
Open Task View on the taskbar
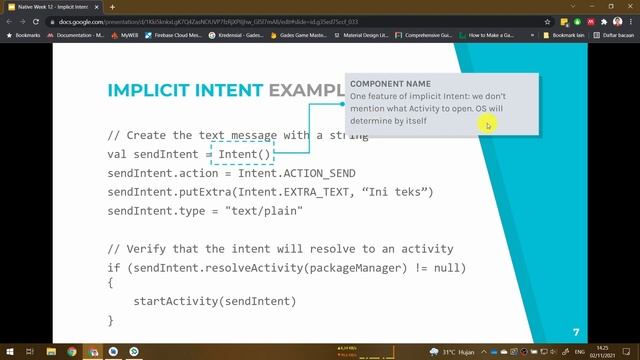click(30, 352)
